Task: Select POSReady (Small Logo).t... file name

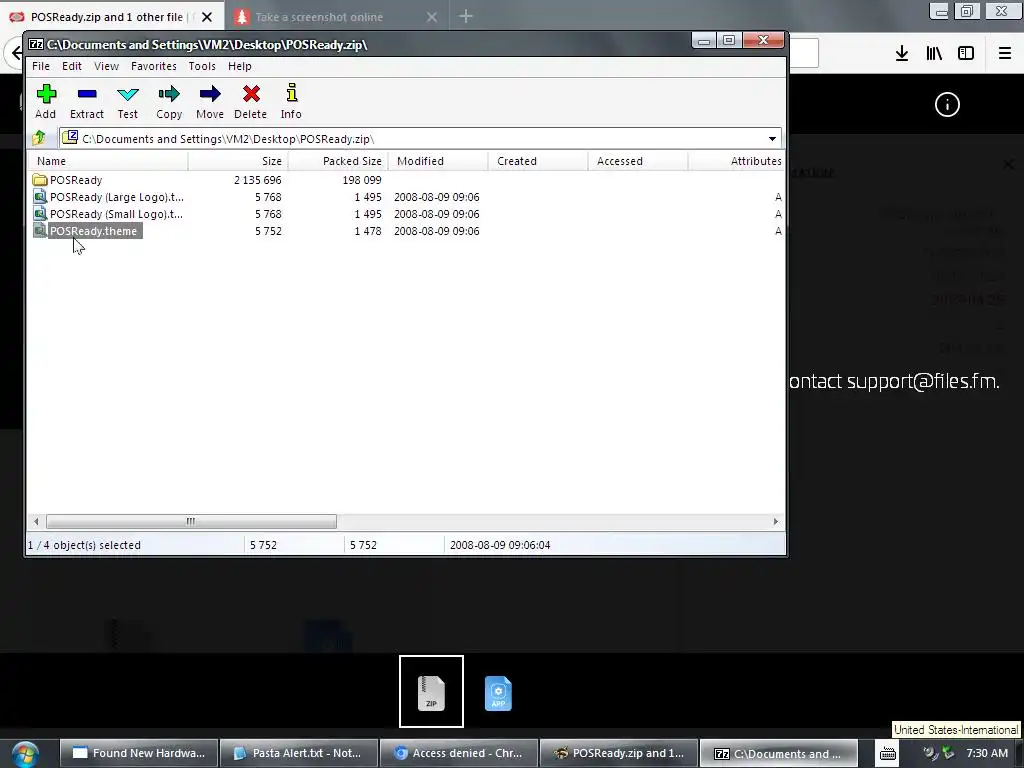Action: (x=116, y=214)
